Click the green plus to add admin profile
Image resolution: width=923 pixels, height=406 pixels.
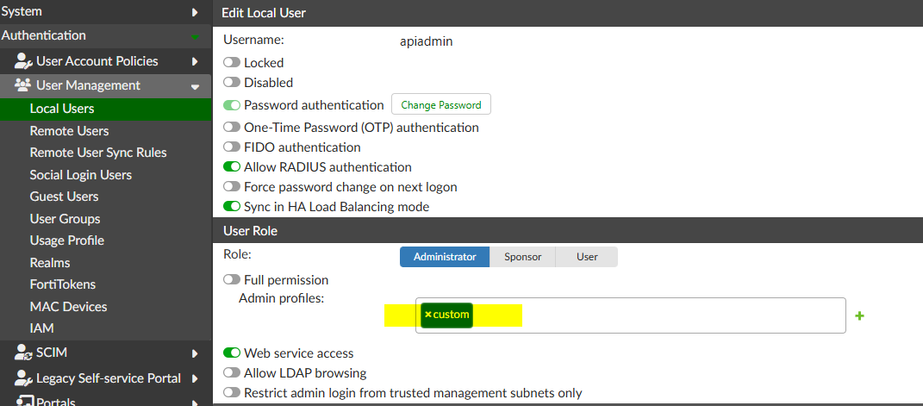point(859,316)
